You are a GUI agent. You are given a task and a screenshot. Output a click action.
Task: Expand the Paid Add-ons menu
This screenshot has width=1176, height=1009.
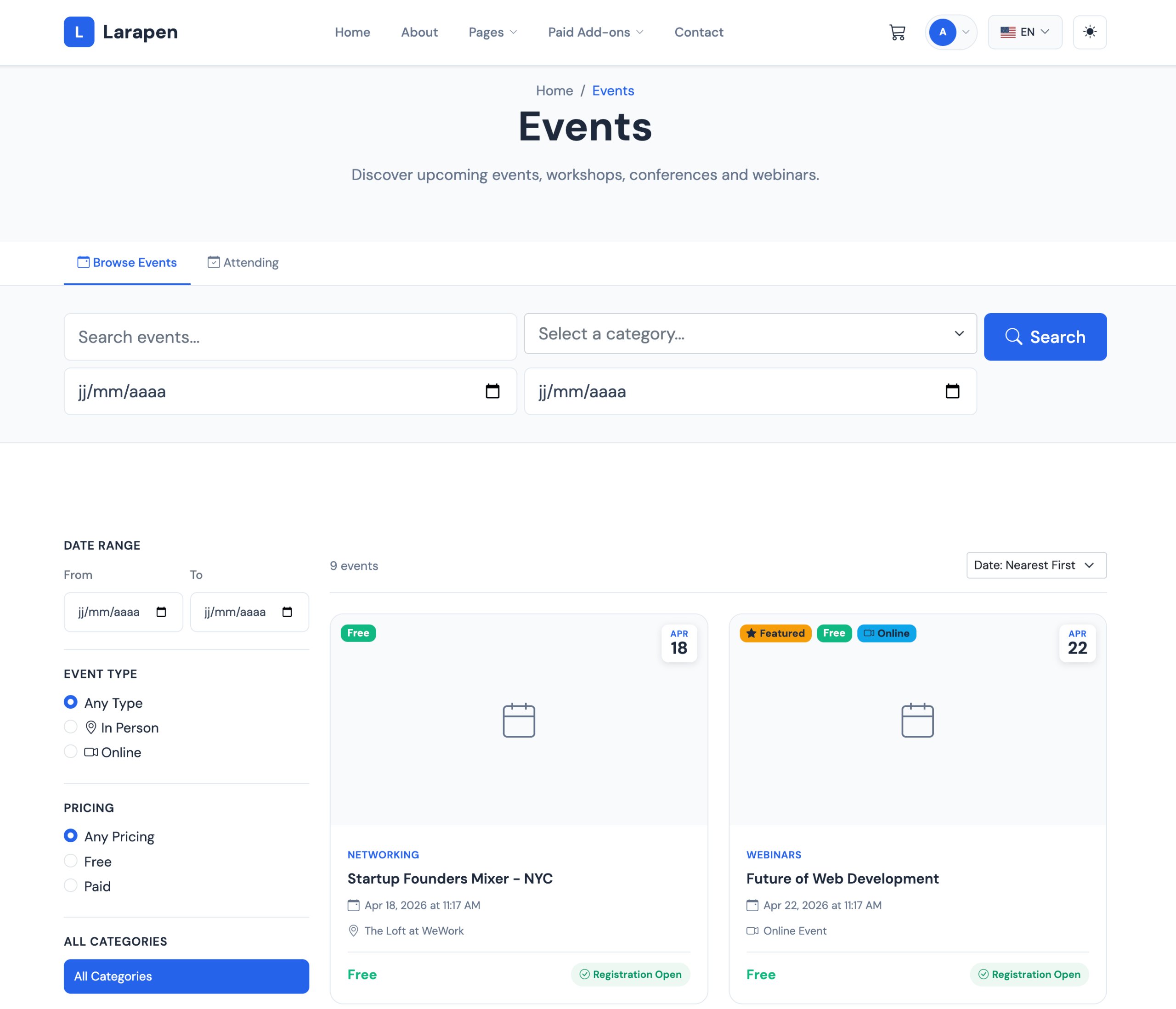pyautogui.click(x=595, y=32)
